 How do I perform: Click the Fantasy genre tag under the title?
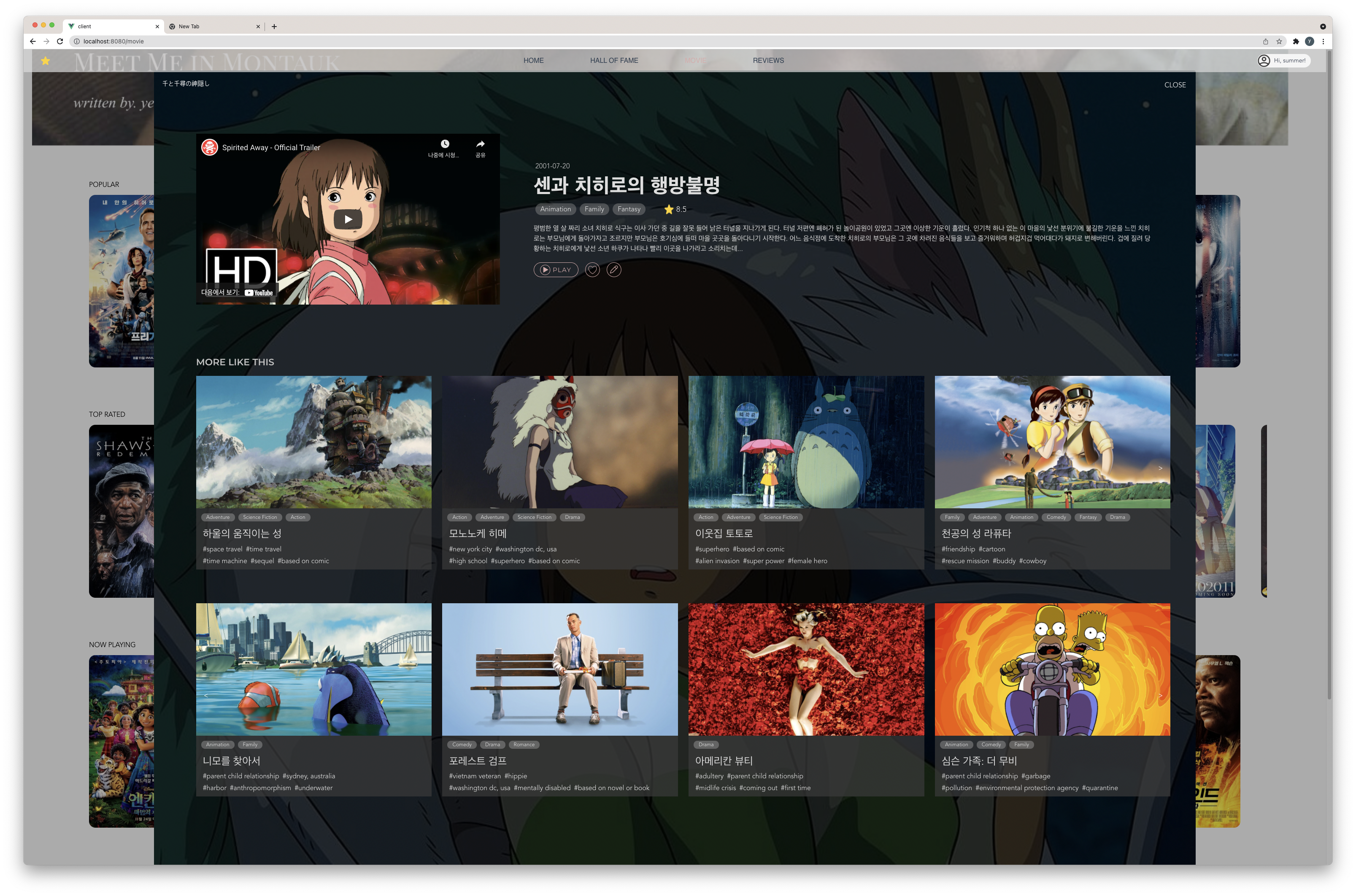[x=629, y=209]
